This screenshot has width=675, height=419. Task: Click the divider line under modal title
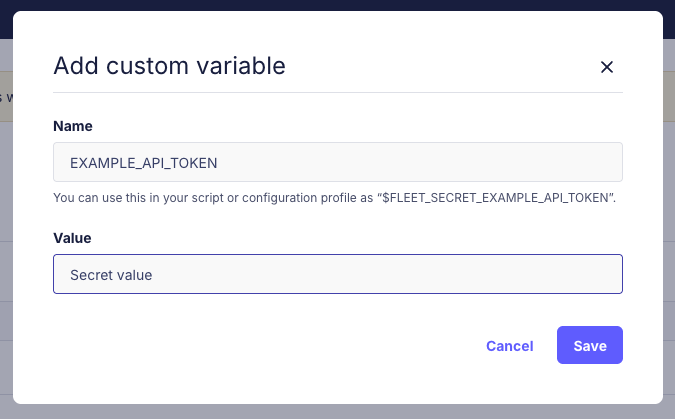337,93
